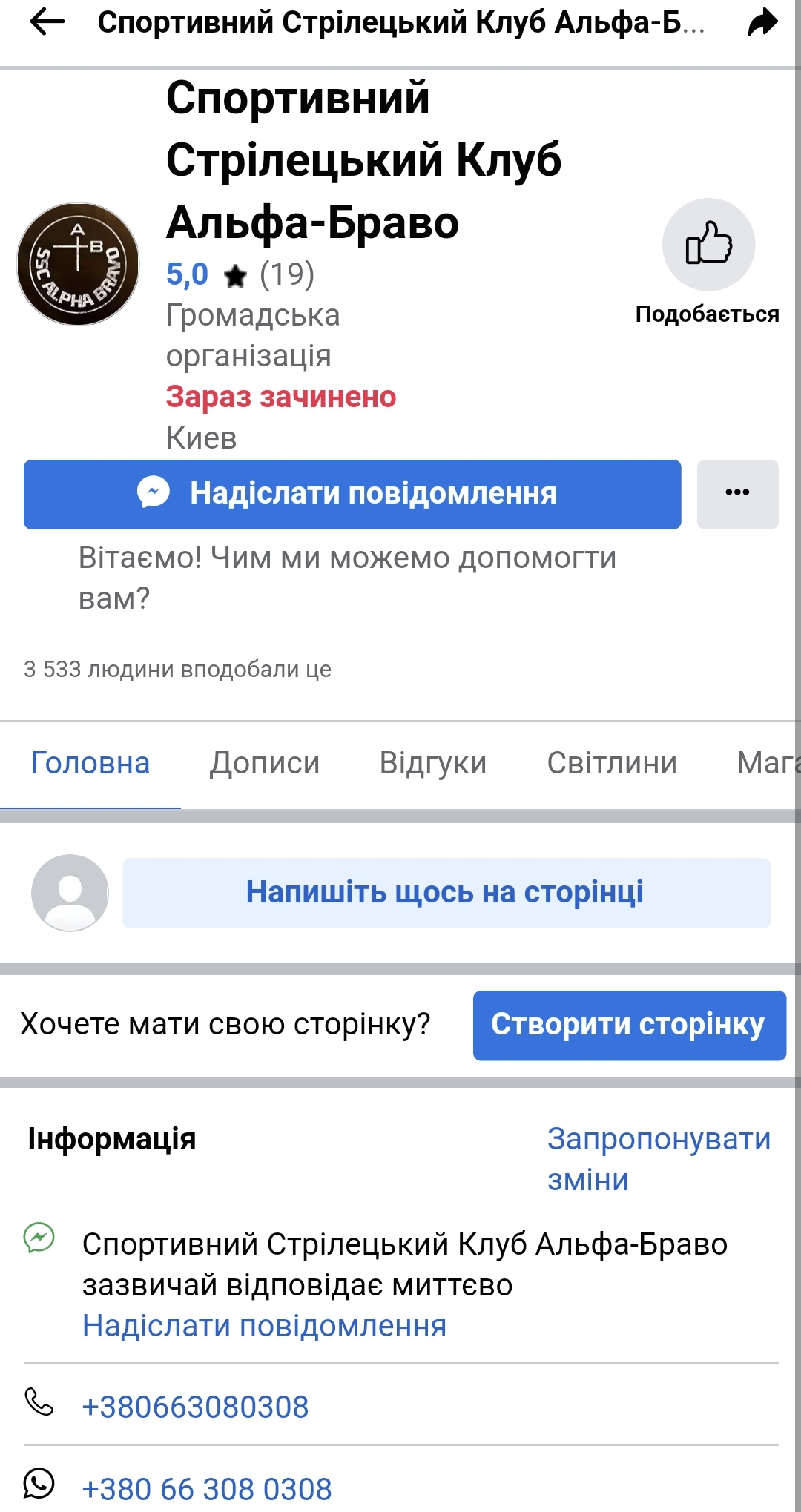
Task: Tap the WhatsApp icon
Action: pyautogui.click(x=39, y=1484)
